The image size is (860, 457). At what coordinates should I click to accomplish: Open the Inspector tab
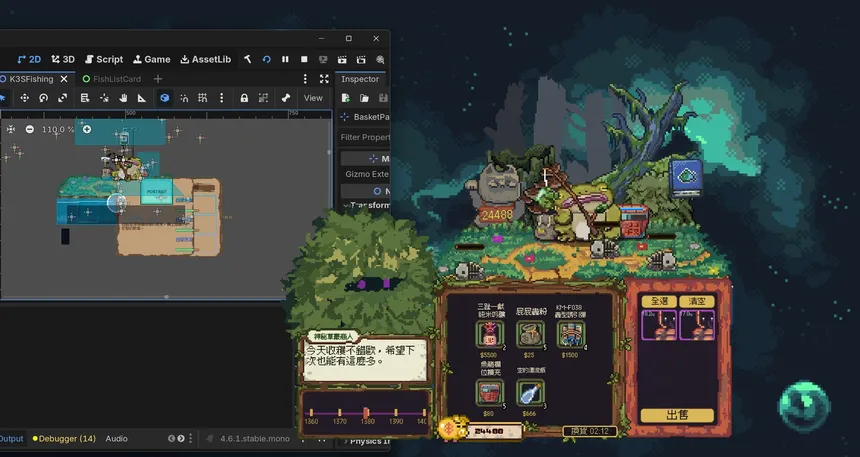click(x=360, y=79)
